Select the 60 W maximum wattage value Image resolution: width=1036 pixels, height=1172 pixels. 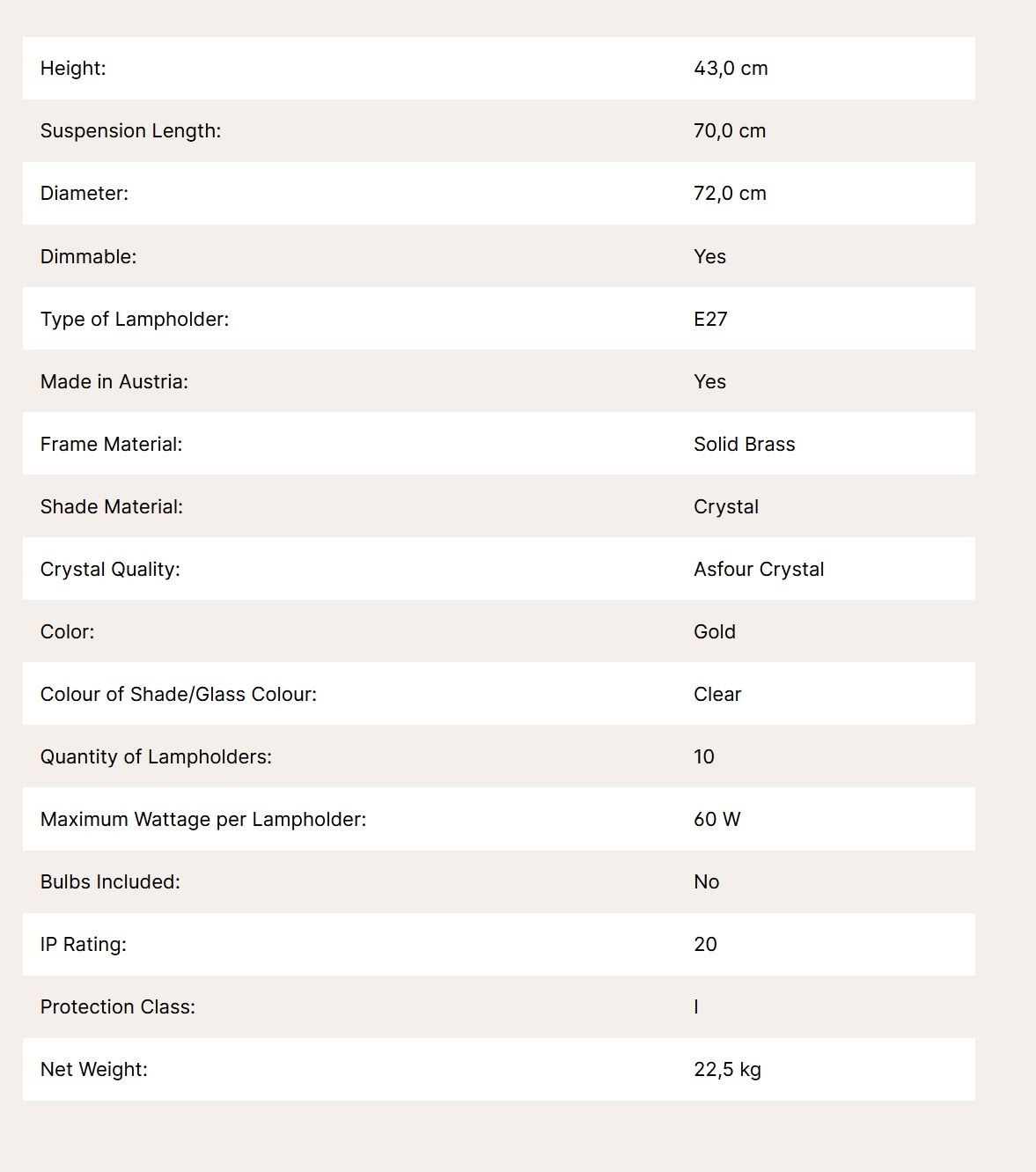point(717,819)
